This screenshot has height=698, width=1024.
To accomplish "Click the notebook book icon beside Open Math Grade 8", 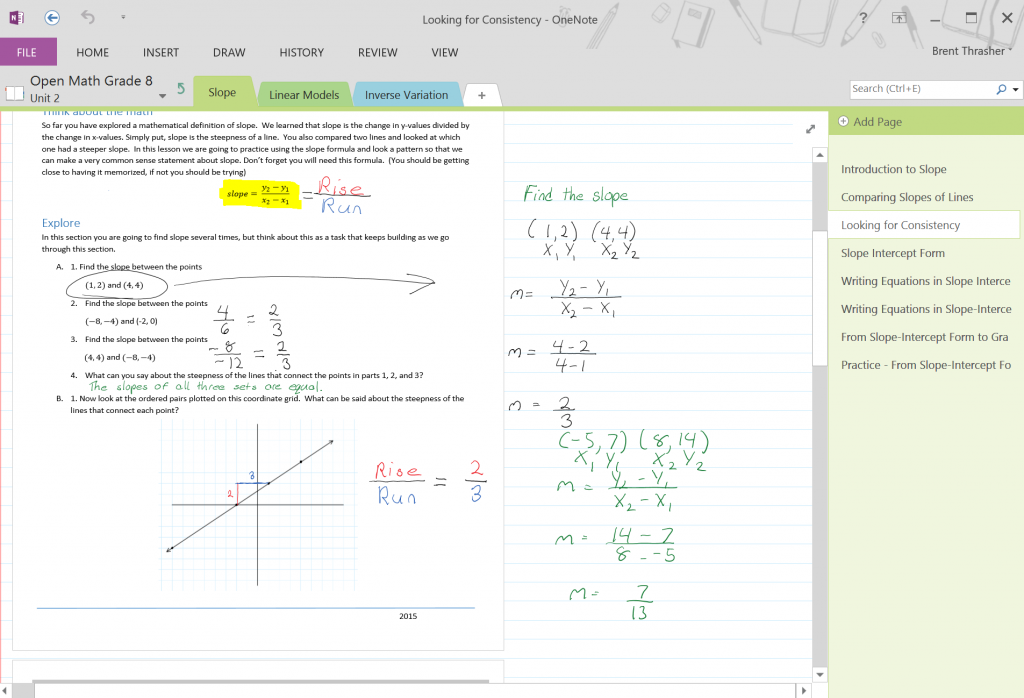I will pos(14,92).
